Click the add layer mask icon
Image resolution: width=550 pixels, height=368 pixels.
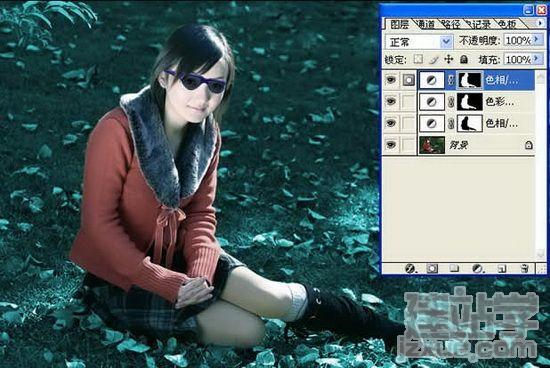point(432,269)
